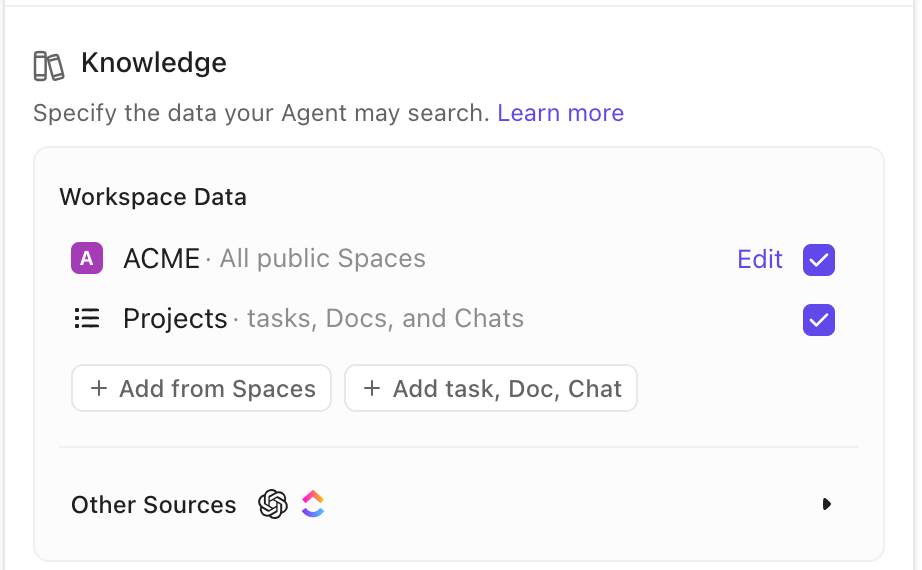922x570 pixels.
Task: Select the ACME workspace name
Action: click(x=161, y=259)
